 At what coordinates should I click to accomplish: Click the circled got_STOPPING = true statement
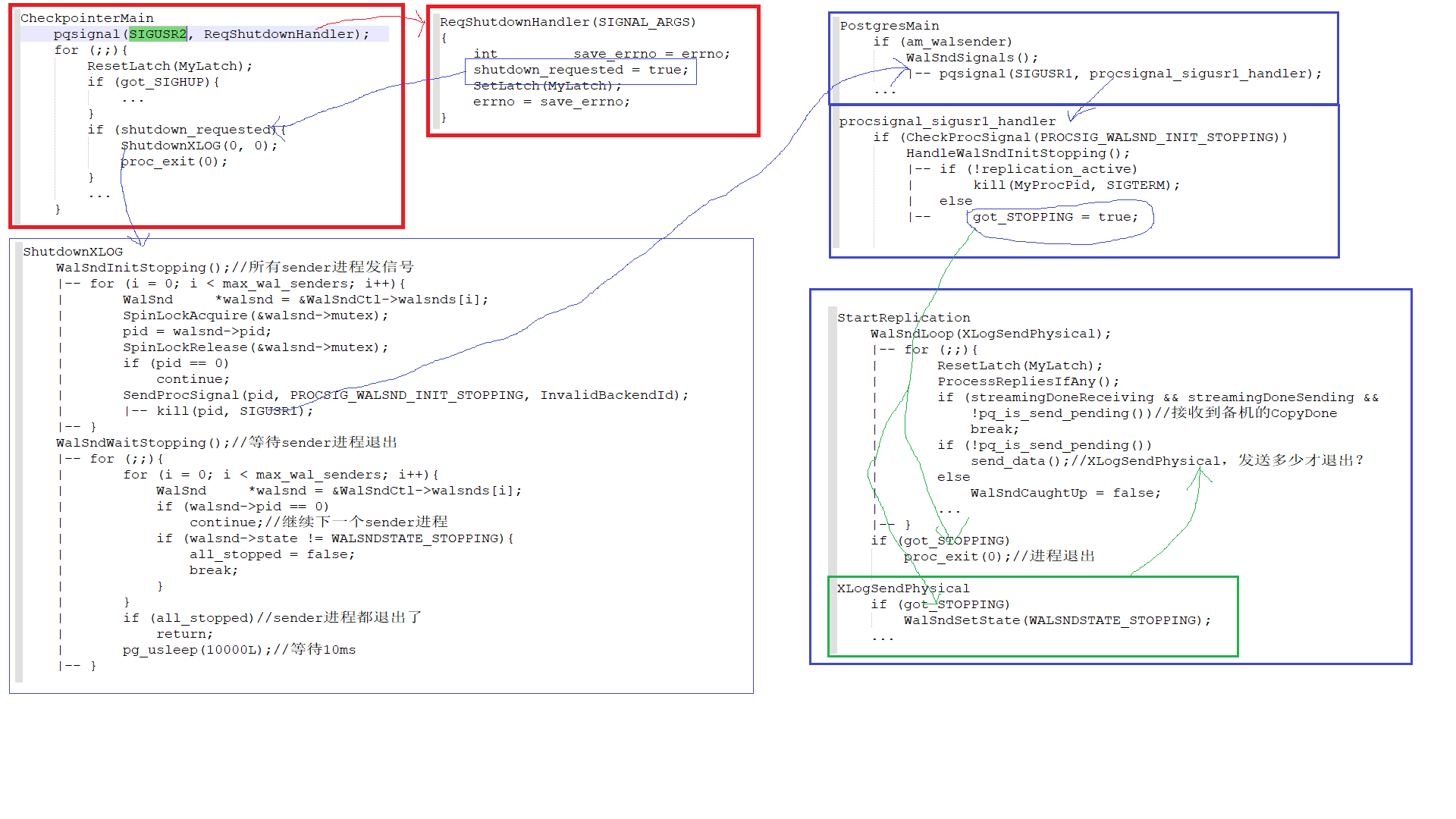(1055, 217)
